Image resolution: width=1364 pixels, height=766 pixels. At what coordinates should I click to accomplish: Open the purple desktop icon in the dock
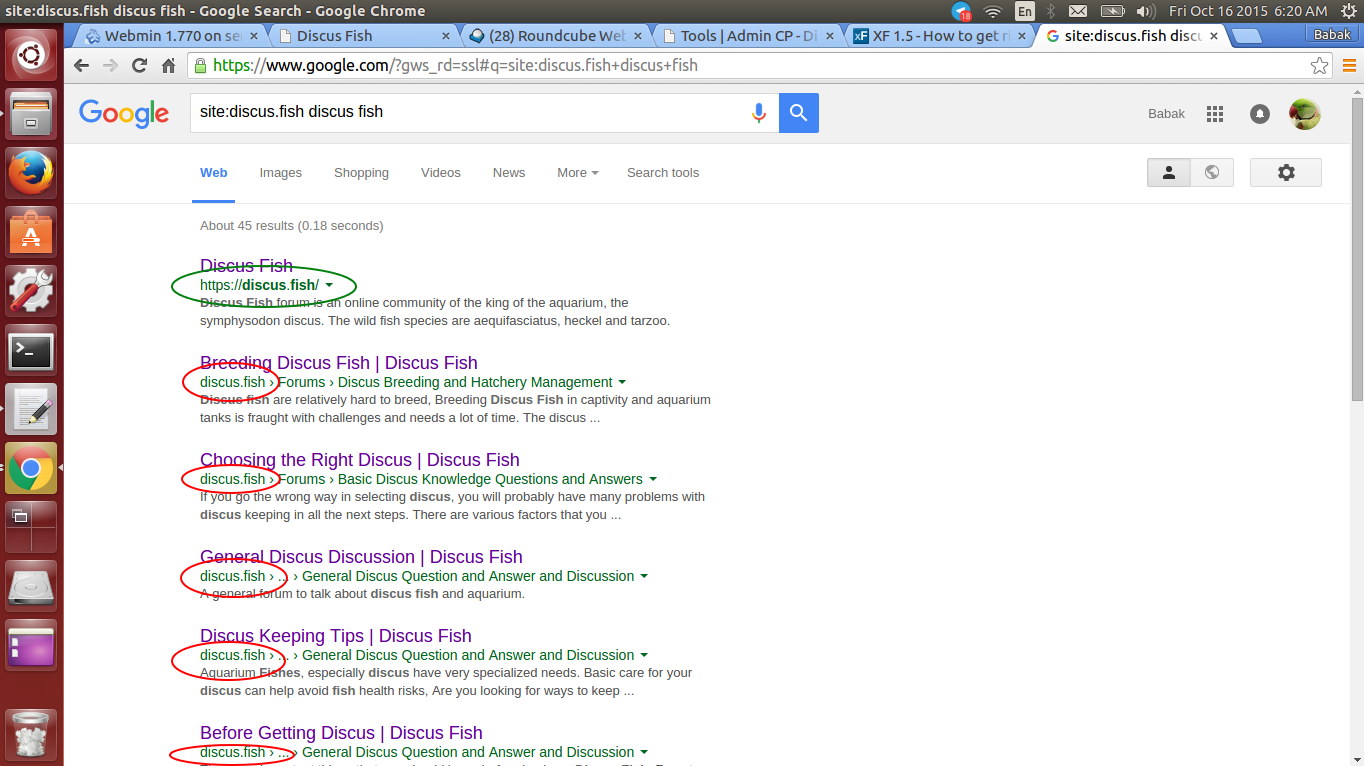[x=31, y=645]
